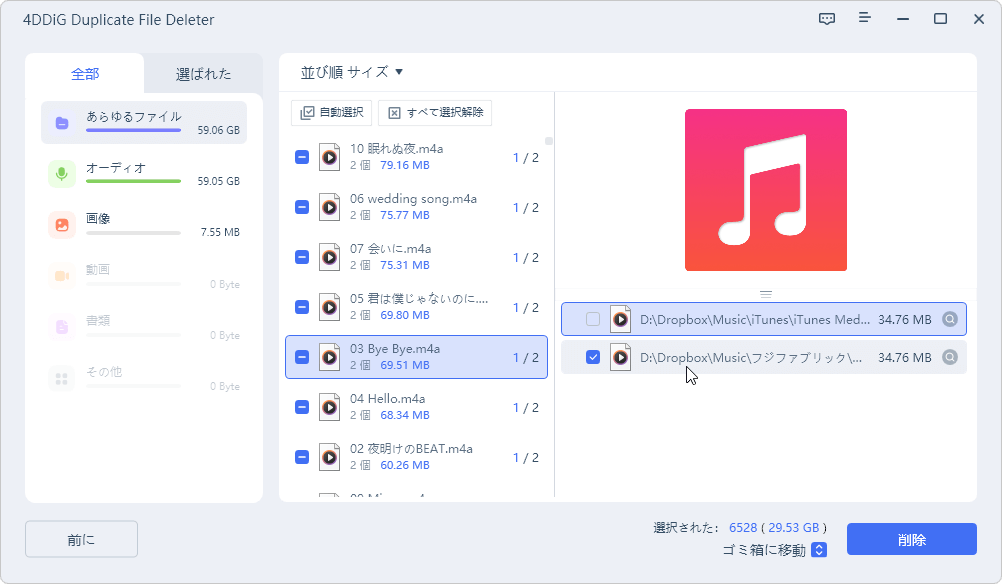Click the audio file icon for 10 眠れぬ夜.m4a

pos(330,157)
